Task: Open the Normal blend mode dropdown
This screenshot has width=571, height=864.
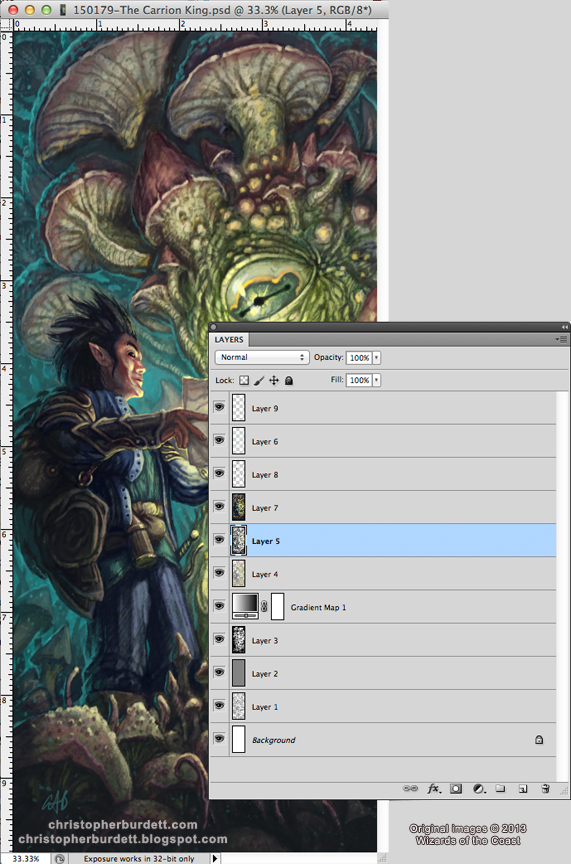Action: (x=261, y=357)
